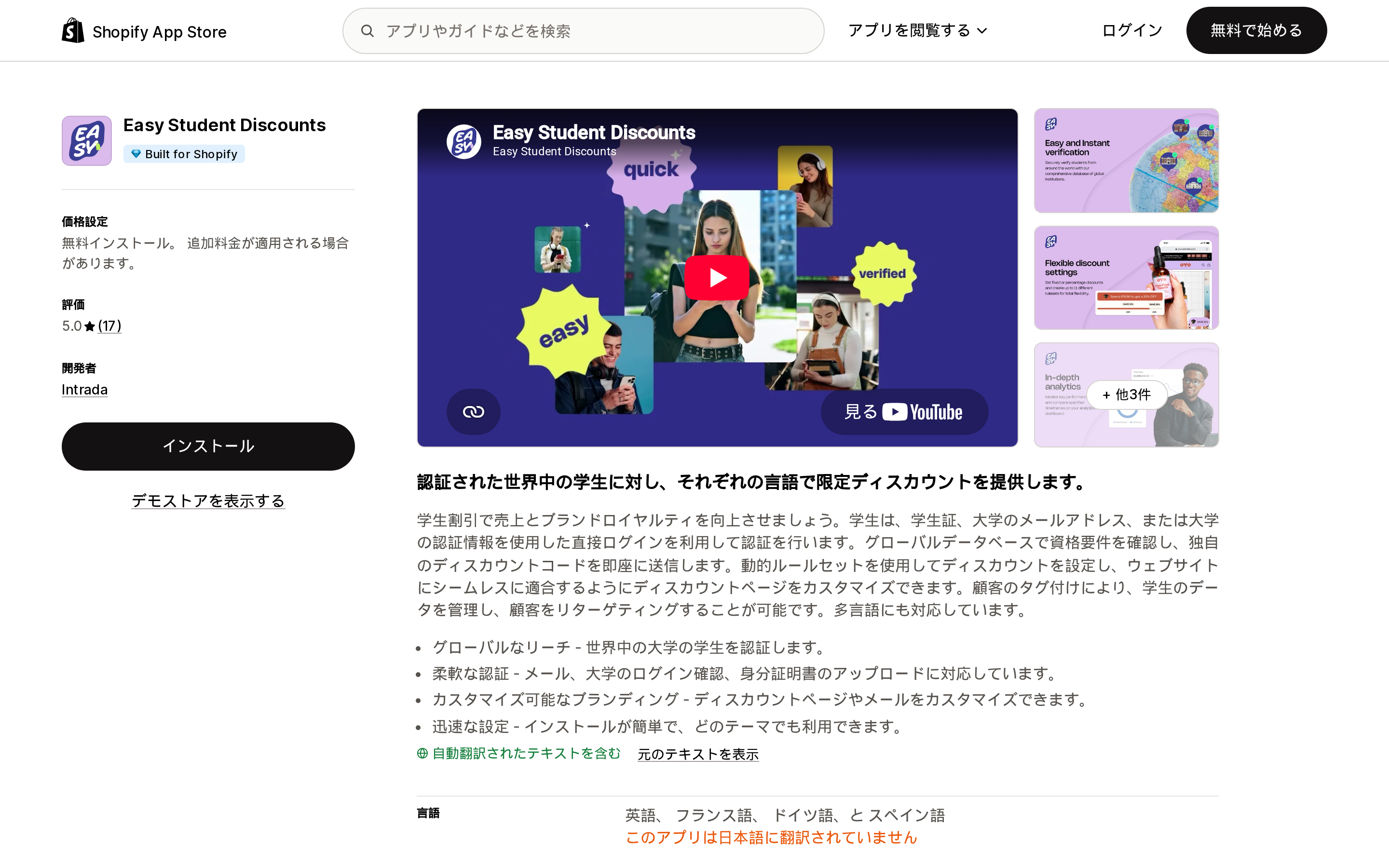Image resolution: width=1389 pixels, height=868 pixels.
Task: Open Easy and instant verification screenshot
Action: click(x=1126, y=161)
